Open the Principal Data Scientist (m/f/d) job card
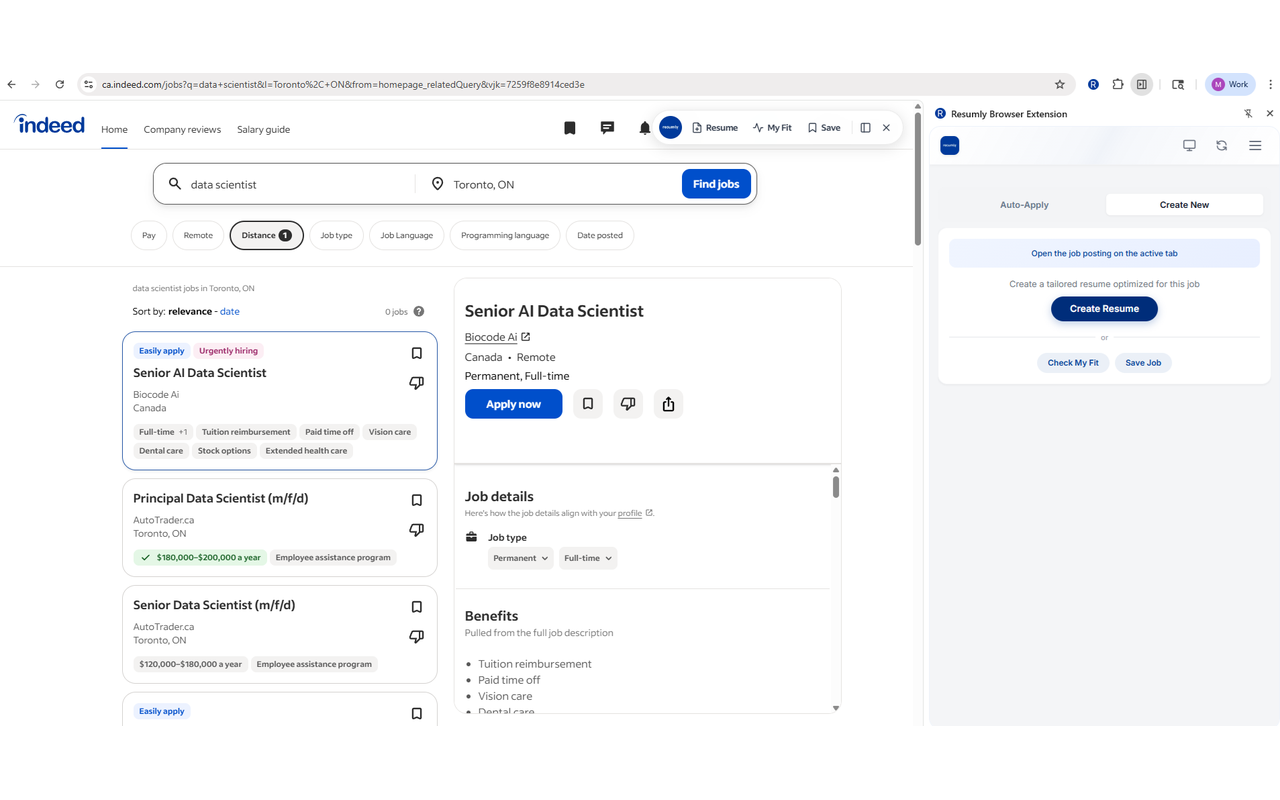 coord(280,527)
